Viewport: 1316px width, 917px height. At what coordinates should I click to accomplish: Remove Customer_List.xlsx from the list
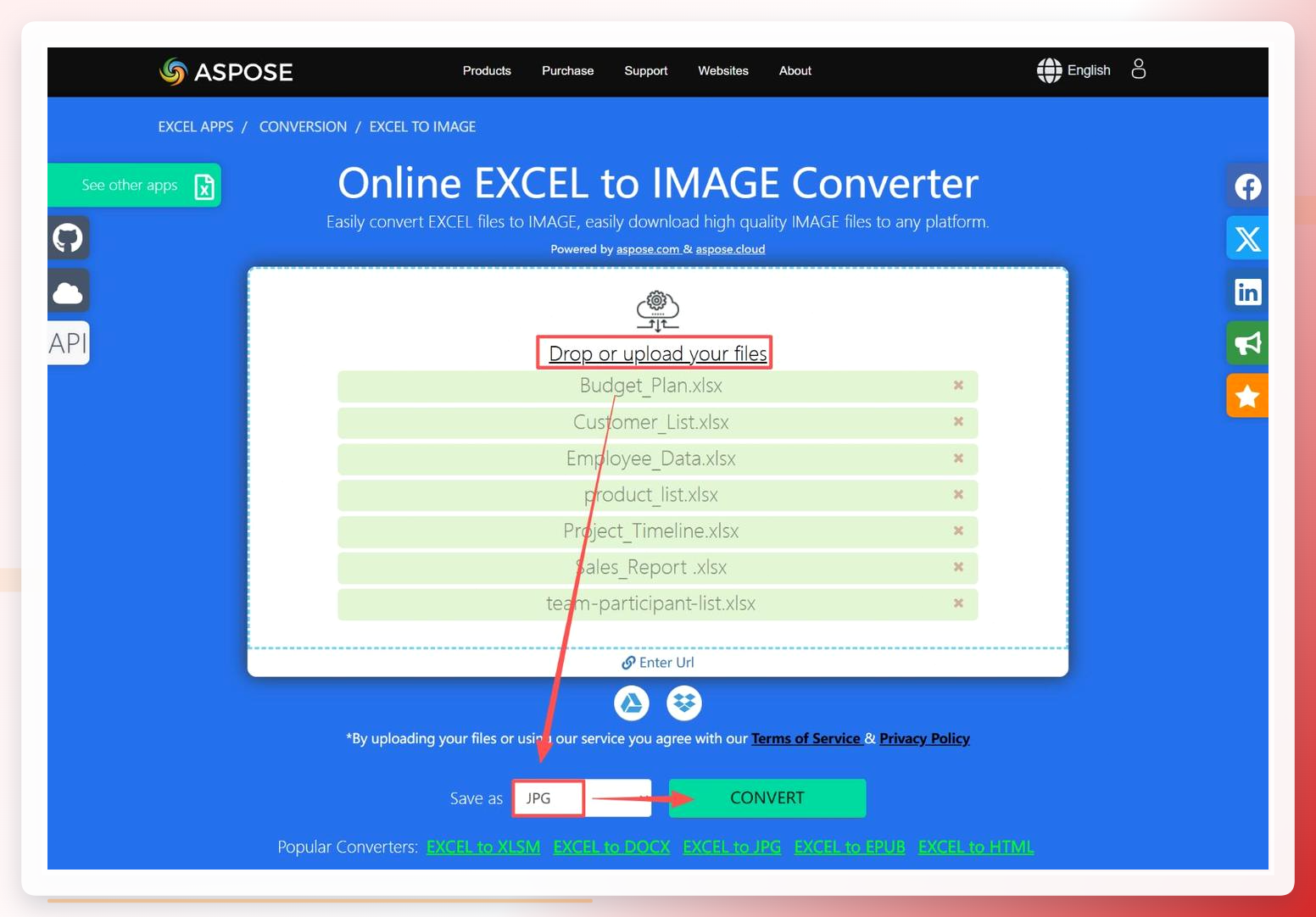958,422
